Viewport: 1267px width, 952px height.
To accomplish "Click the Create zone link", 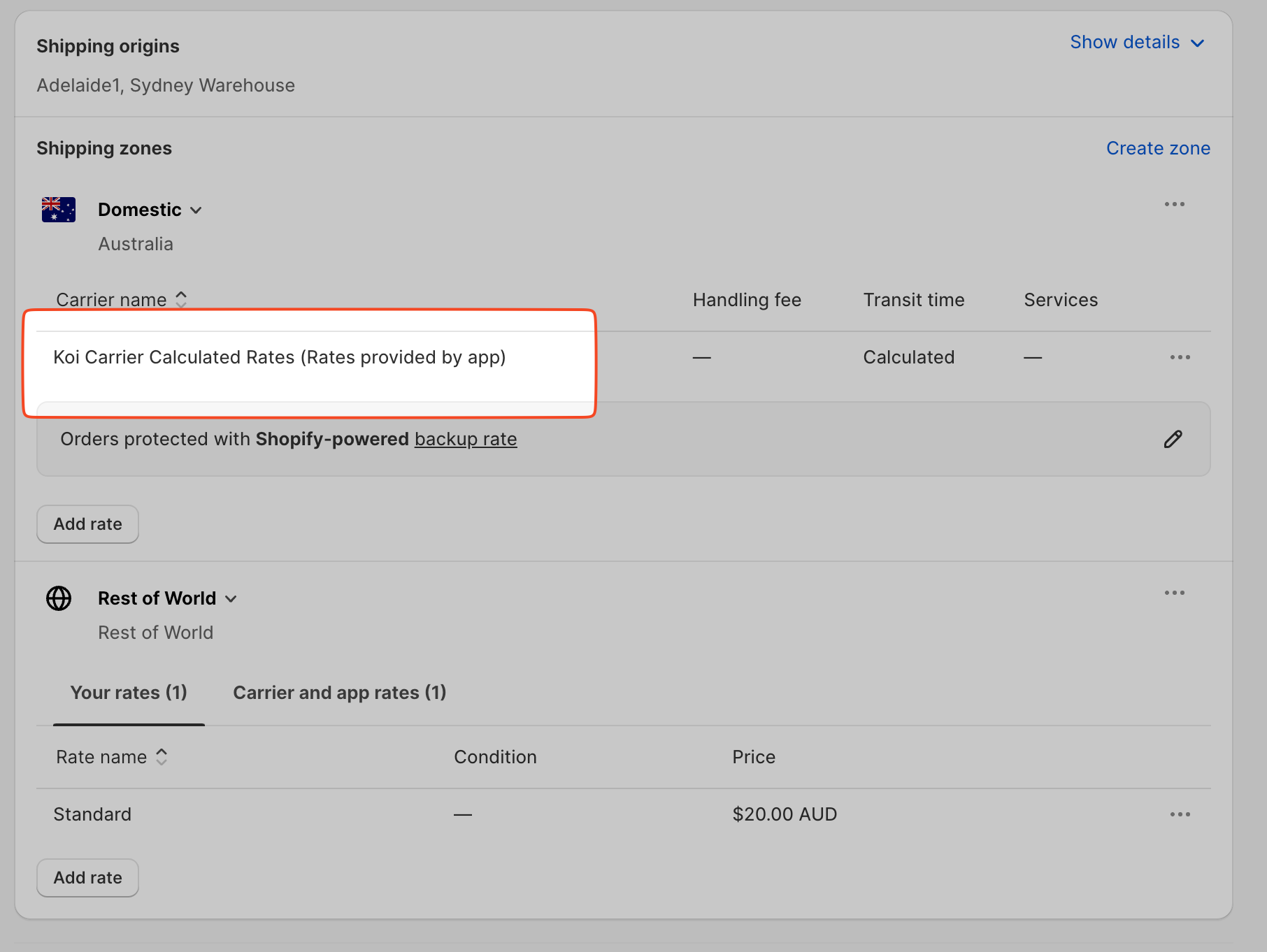I will point(1158,148).
